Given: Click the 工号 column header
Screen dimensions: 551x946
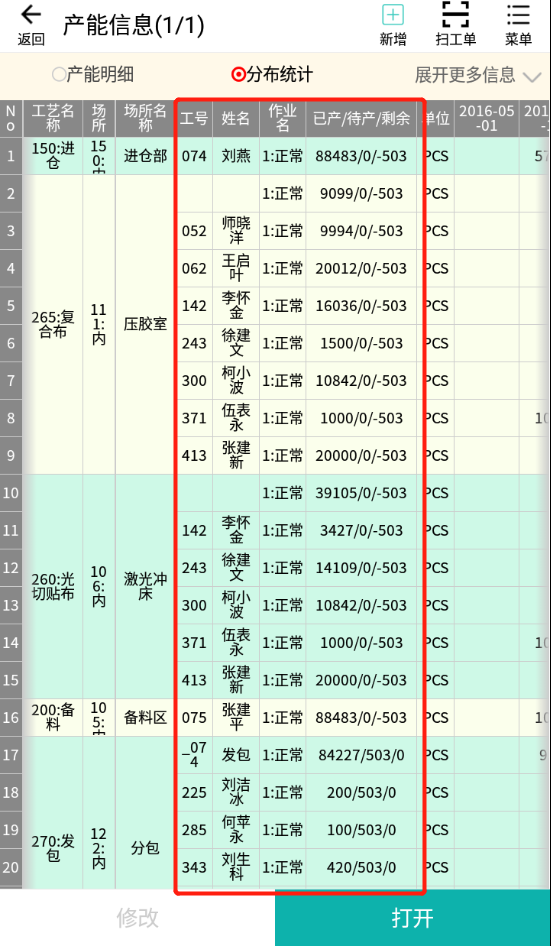Looking at the screenshot, I should [x=194, y=119].
